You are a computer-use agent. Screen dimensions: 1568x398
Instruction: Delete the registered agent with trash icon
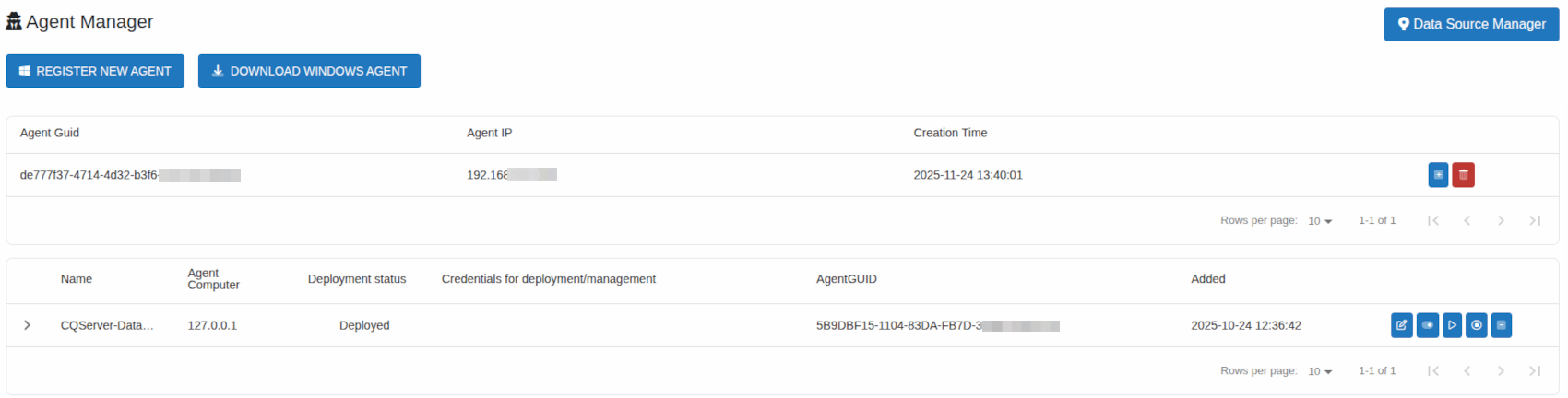(x=1463, y=175)
